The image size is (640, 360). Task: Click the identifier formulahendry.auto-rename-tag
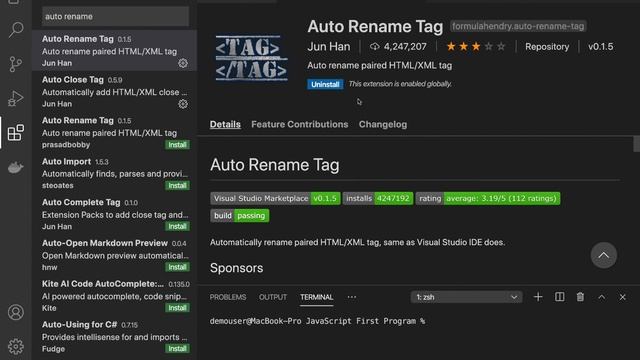tap(518, 26)
